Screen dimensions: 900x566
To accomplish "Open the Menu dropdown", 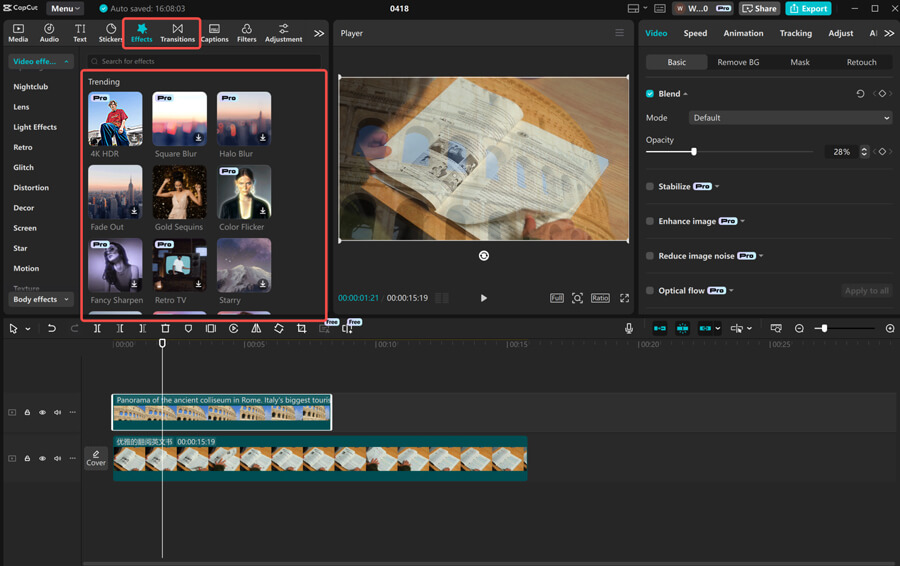I will [x=65, y=8].
